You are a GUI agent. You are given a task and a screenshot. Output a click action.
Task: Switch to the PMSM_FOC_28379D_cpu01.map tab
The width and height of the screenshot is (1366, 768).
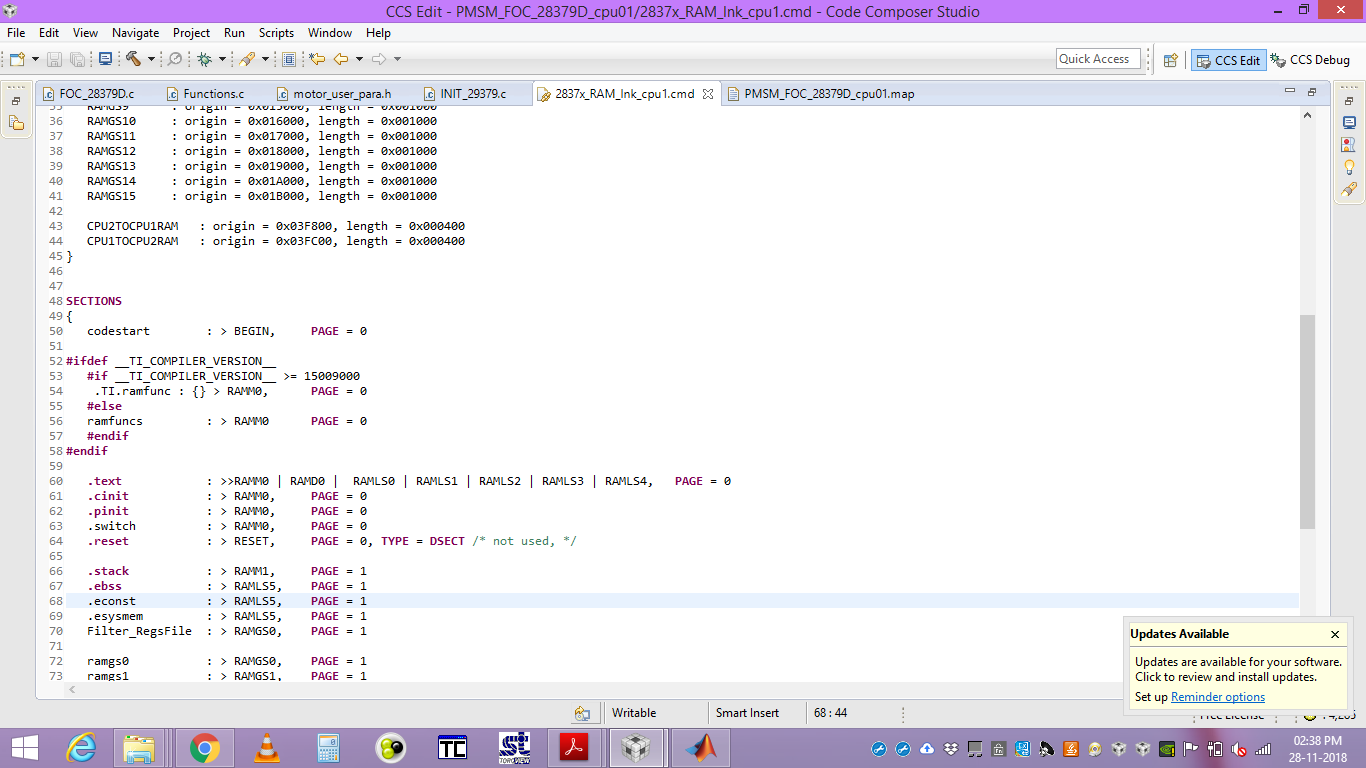828,94
